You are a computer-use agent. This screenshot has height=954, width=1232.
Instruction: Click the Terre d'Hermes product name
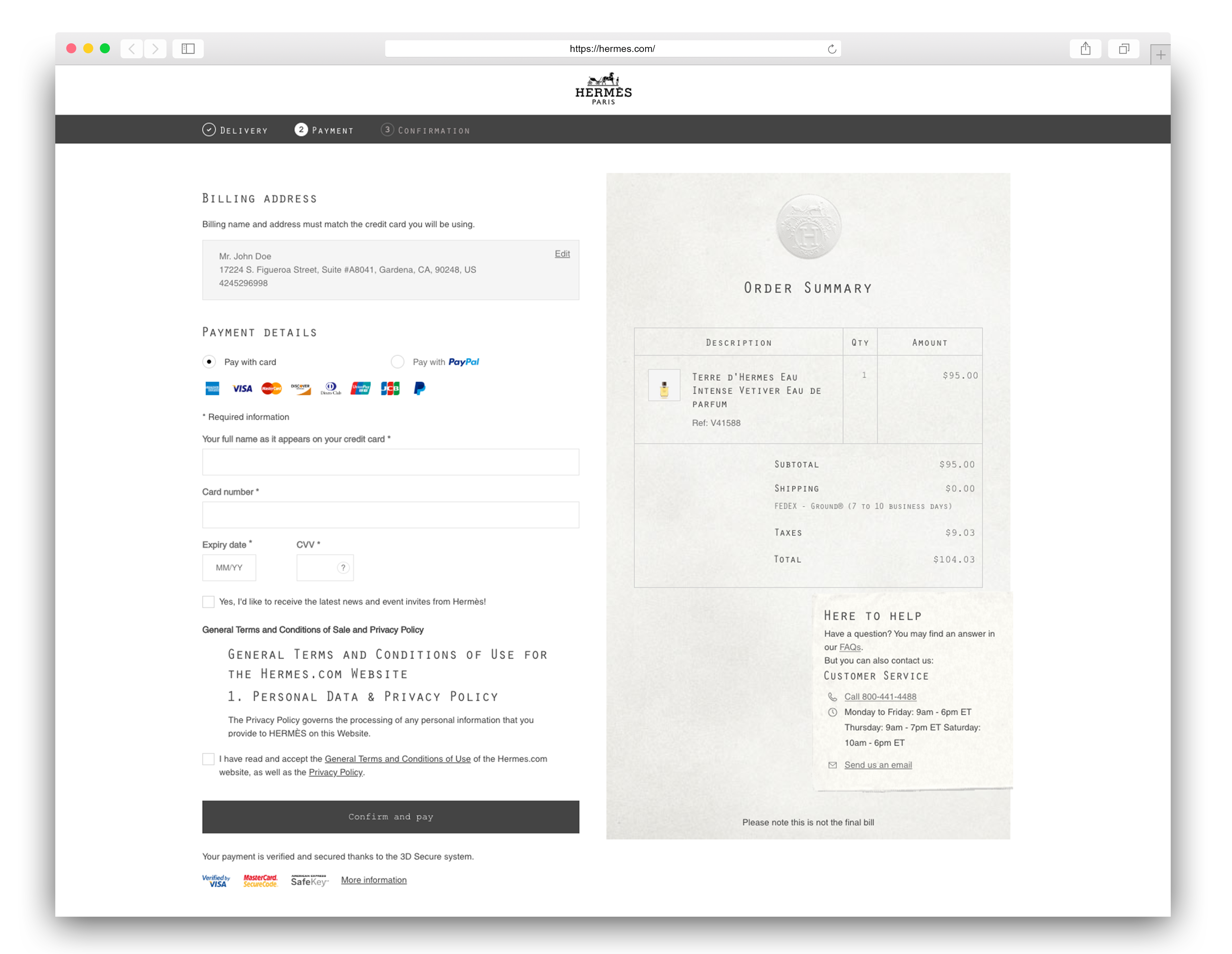click(x=757, y=390)
